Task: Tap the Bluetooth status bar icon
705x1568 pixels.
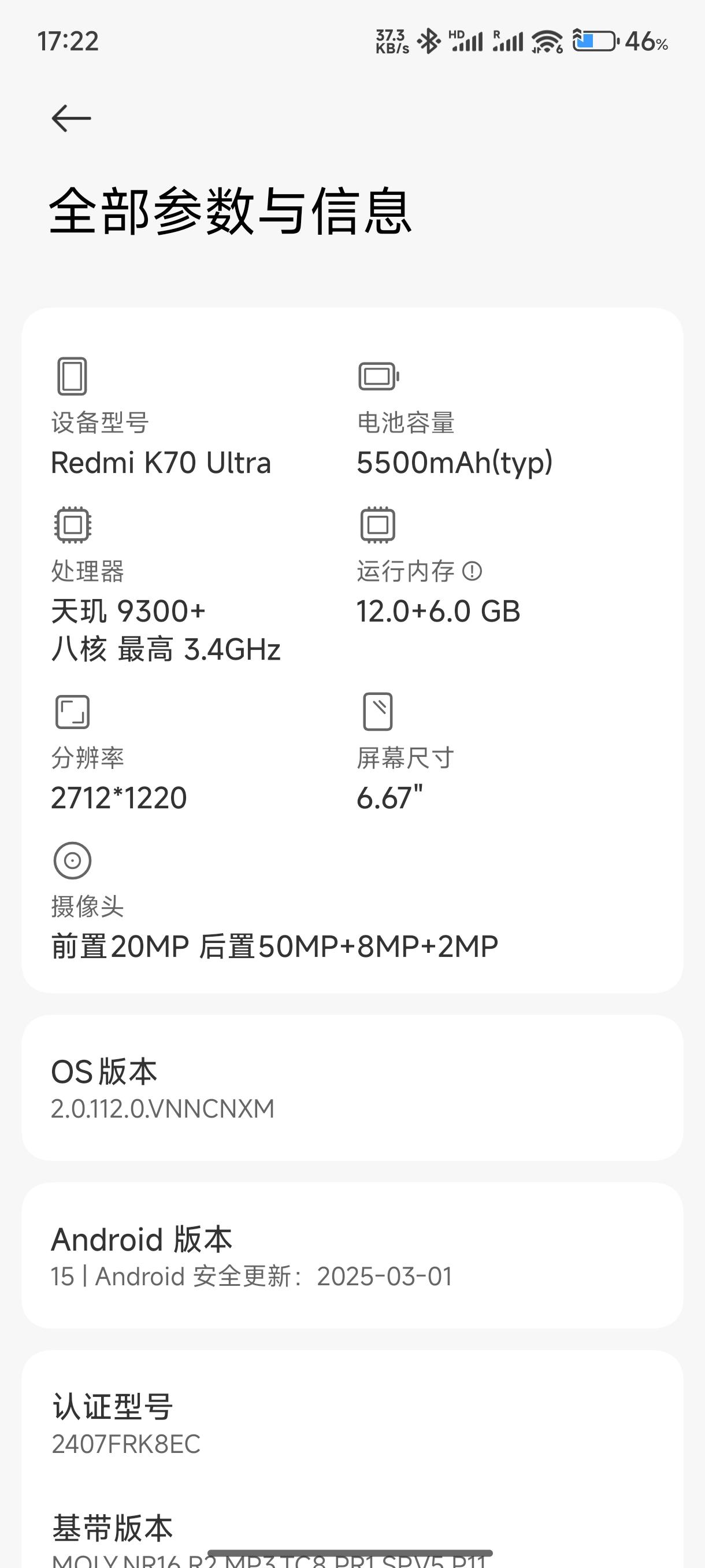Action: 429,42
